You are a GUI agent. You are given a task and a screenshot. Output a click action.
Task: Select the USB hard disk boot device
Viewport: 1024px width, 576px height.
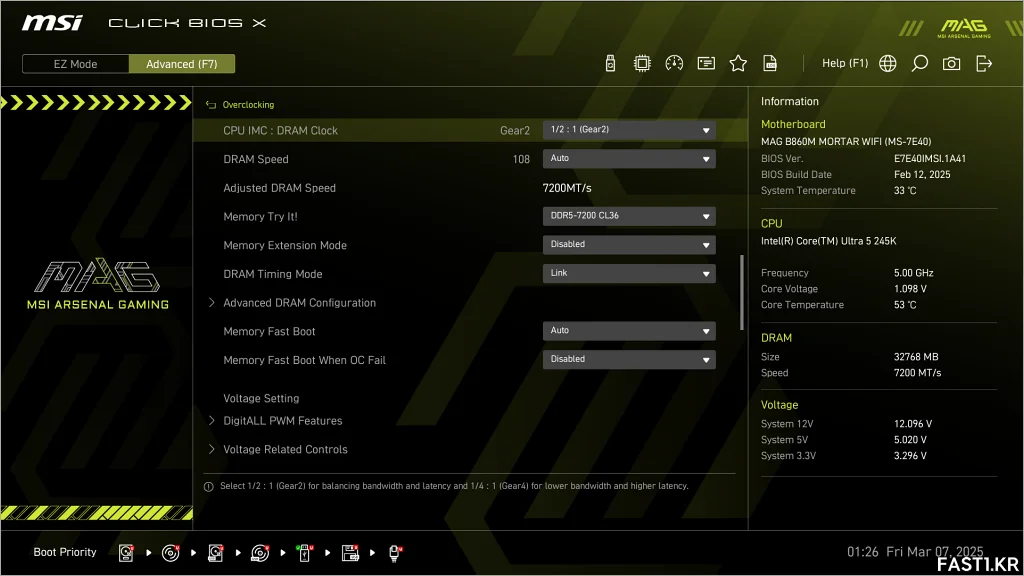point(216,553)
